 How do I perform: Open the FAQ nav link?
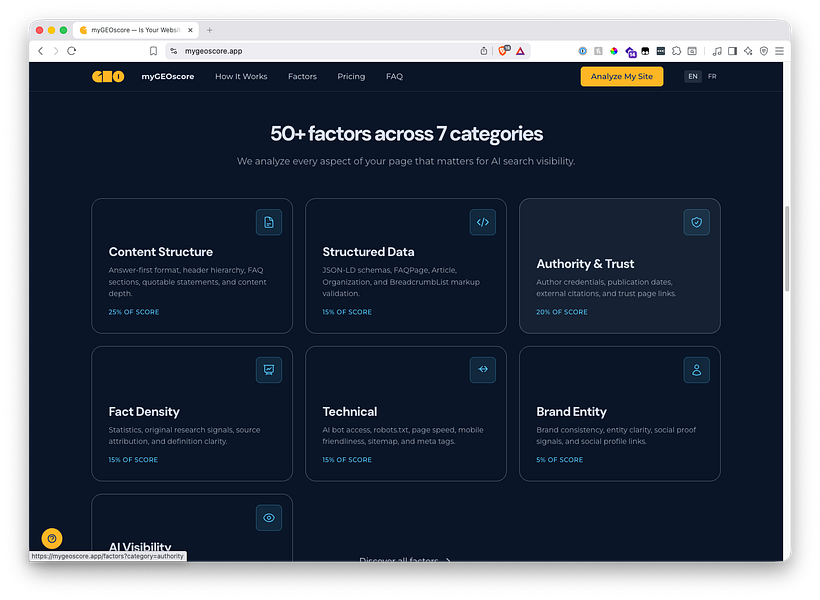(x=394, y=76)
